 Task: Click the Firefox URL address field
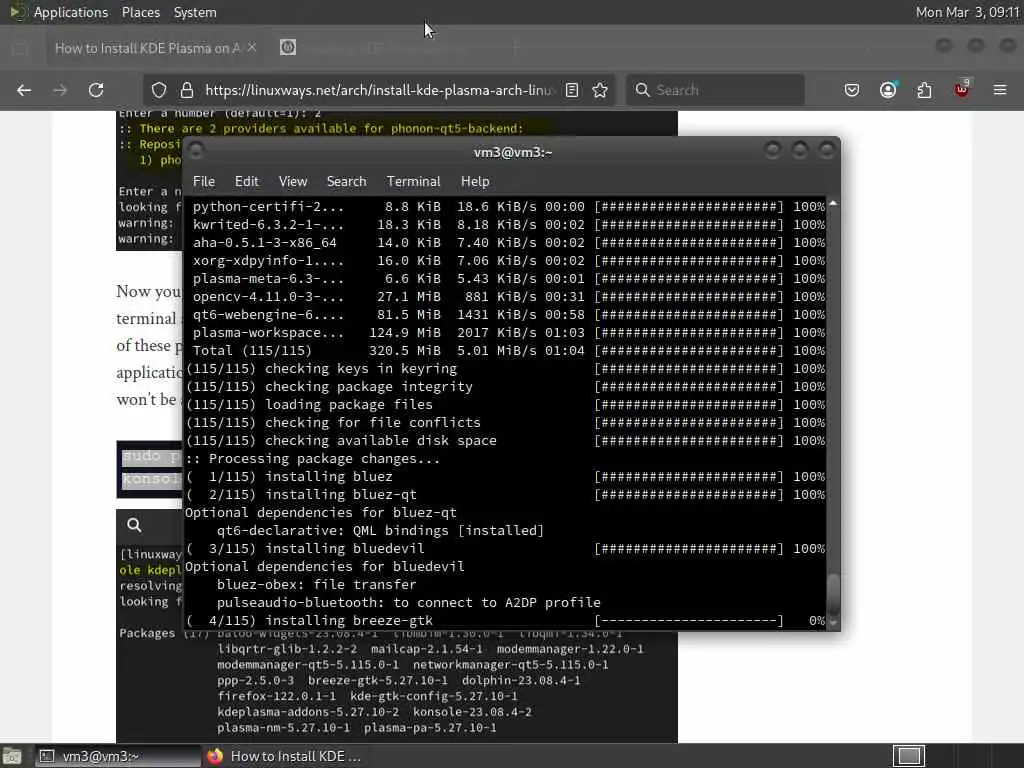pos(381,90)
